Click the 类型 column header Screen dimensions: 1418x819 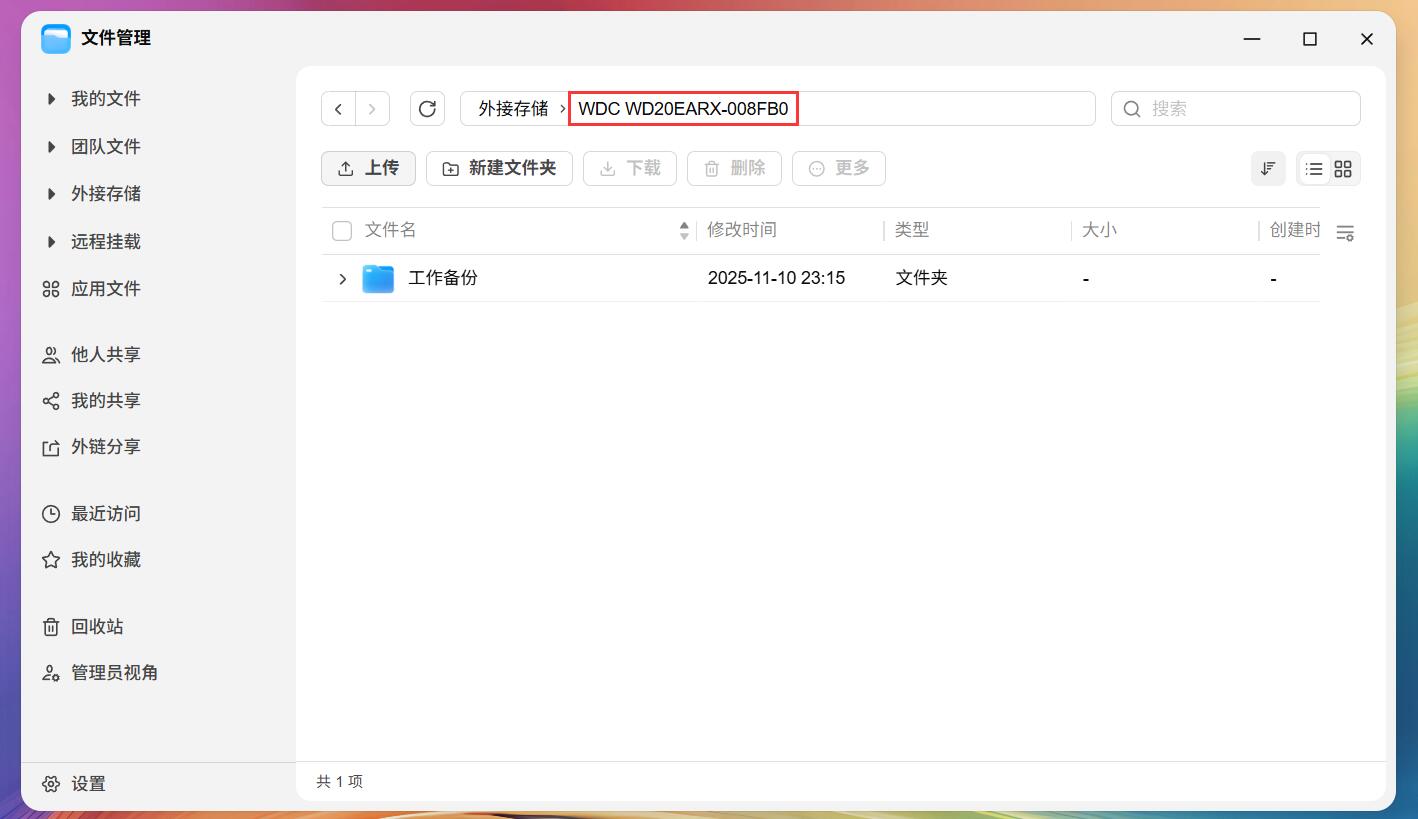912,230
